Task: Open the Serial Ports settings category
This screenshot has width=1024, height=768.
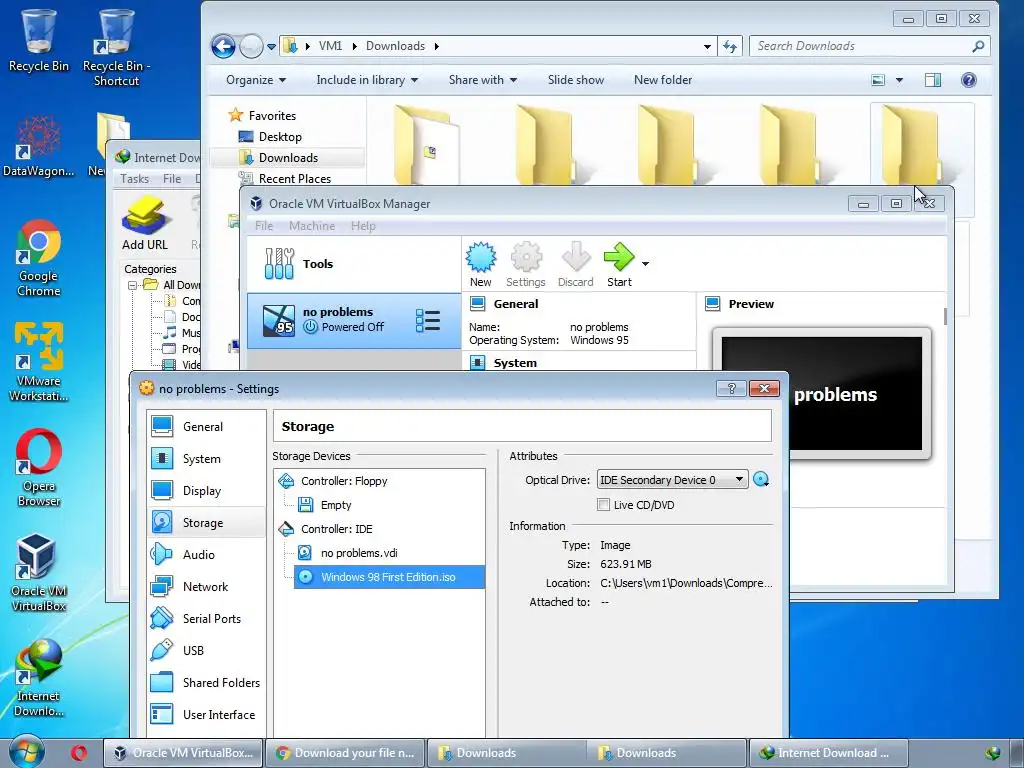Action: click(x=206, y=618)
